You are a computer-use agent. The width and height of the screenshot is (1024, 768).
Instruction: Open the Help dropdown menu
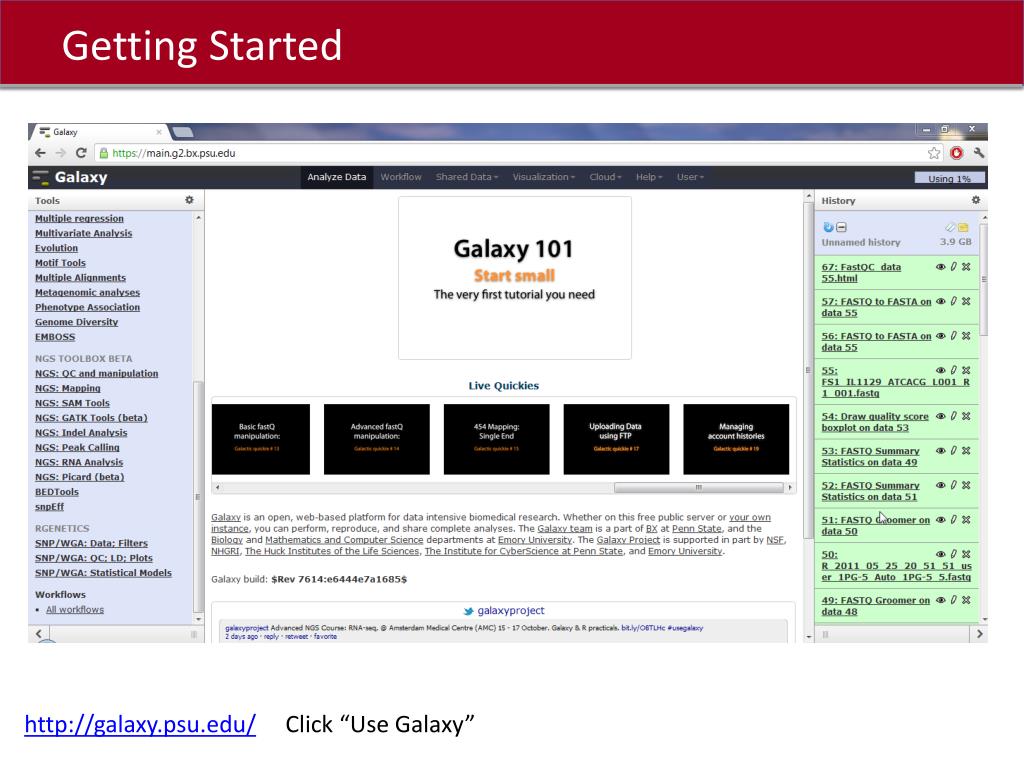coord(648,177)
